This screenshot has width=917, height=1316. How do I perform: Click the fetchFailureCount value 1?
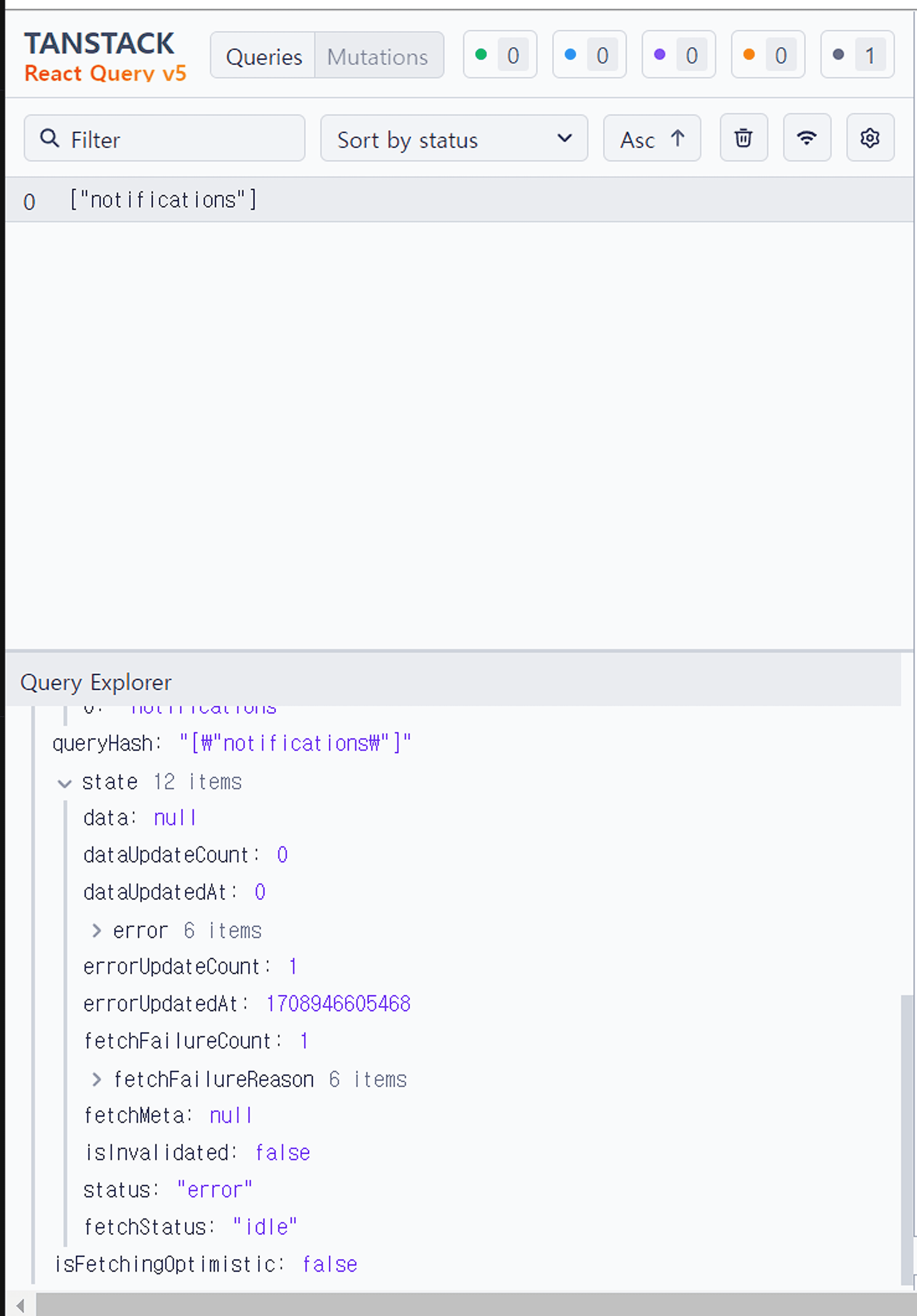(x=304, y=1041)
